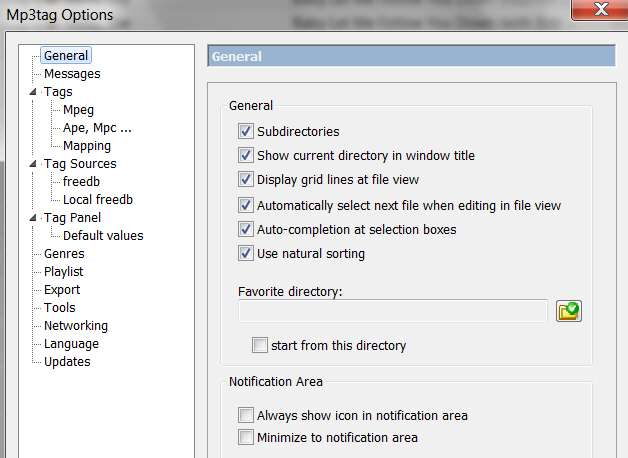Open the Networking options page

76,326
